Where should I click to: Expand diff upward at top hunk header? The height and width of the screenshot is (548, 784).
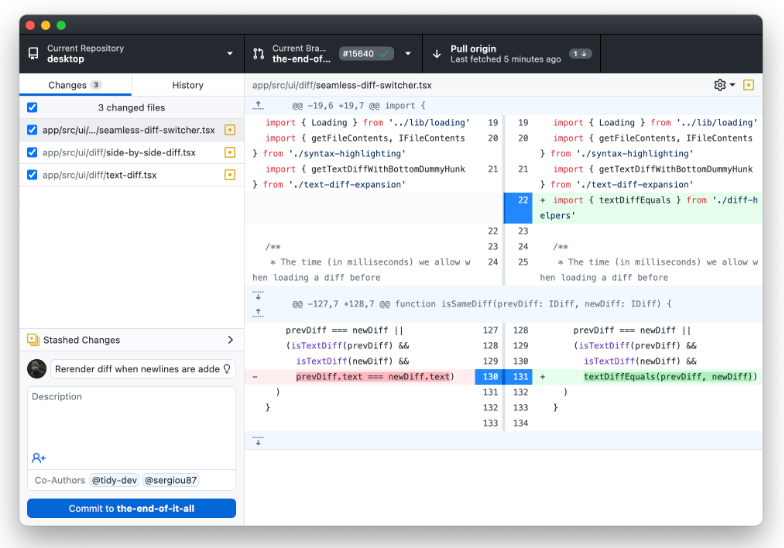pos(258,106)
